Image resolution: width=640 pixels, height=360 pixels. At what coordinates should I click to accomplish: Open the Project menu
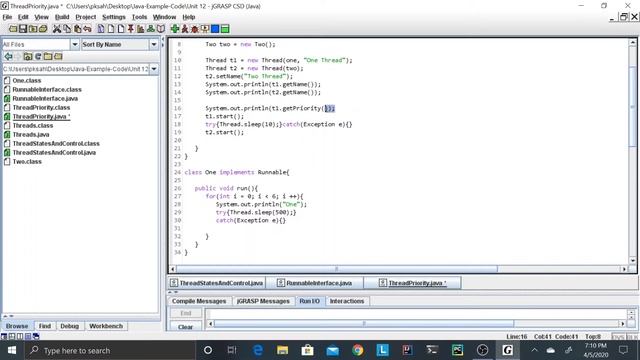click(x=86, y=17)
